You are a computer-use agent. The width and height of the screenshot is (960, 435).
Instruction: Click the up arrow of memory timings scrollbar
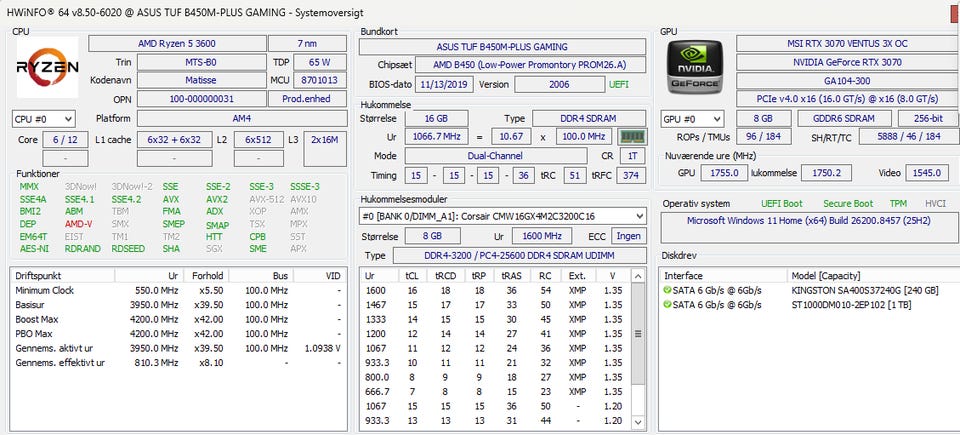point(638,275)
